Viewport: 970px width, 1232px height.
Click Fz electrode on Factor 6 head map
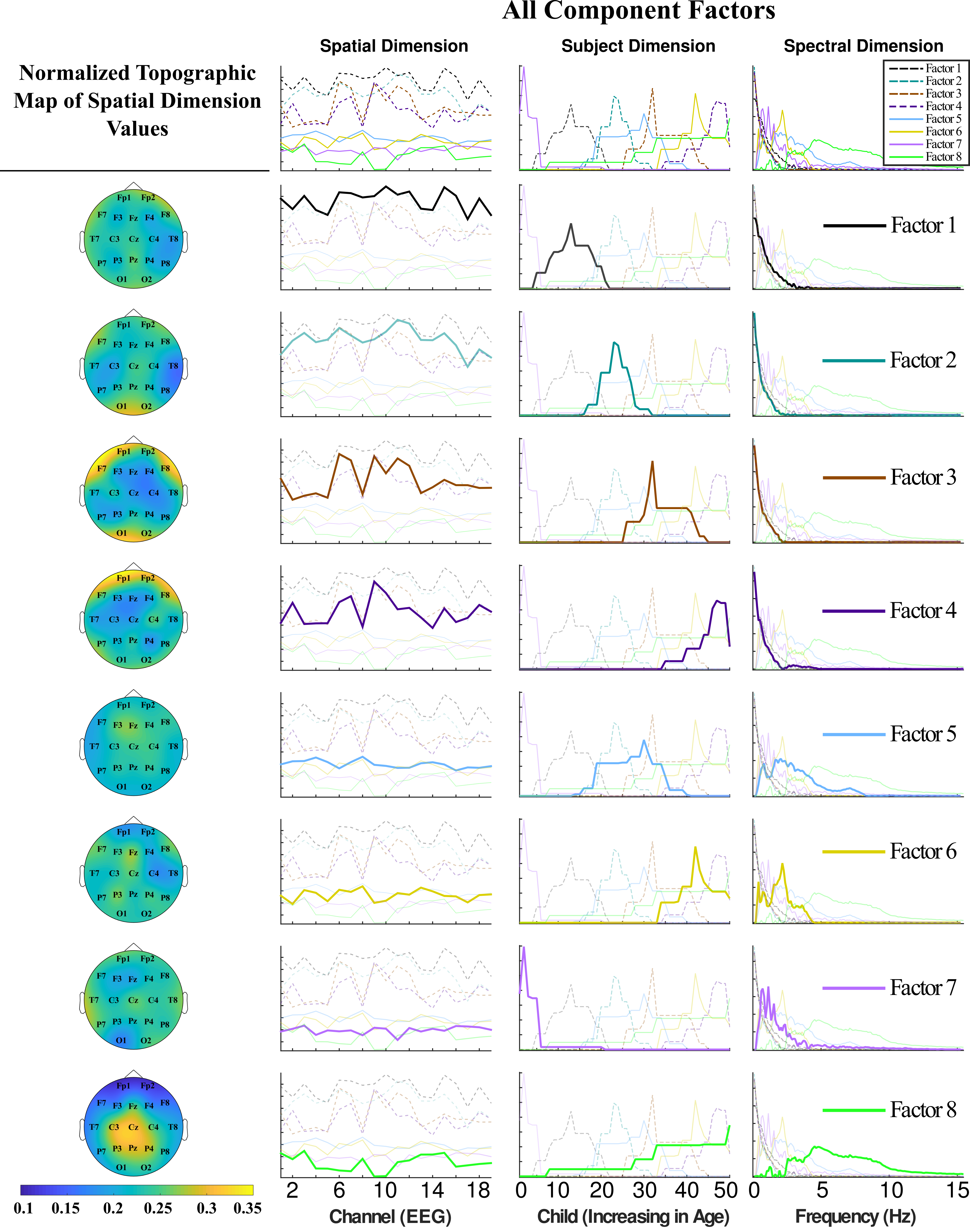pos(134,852)
